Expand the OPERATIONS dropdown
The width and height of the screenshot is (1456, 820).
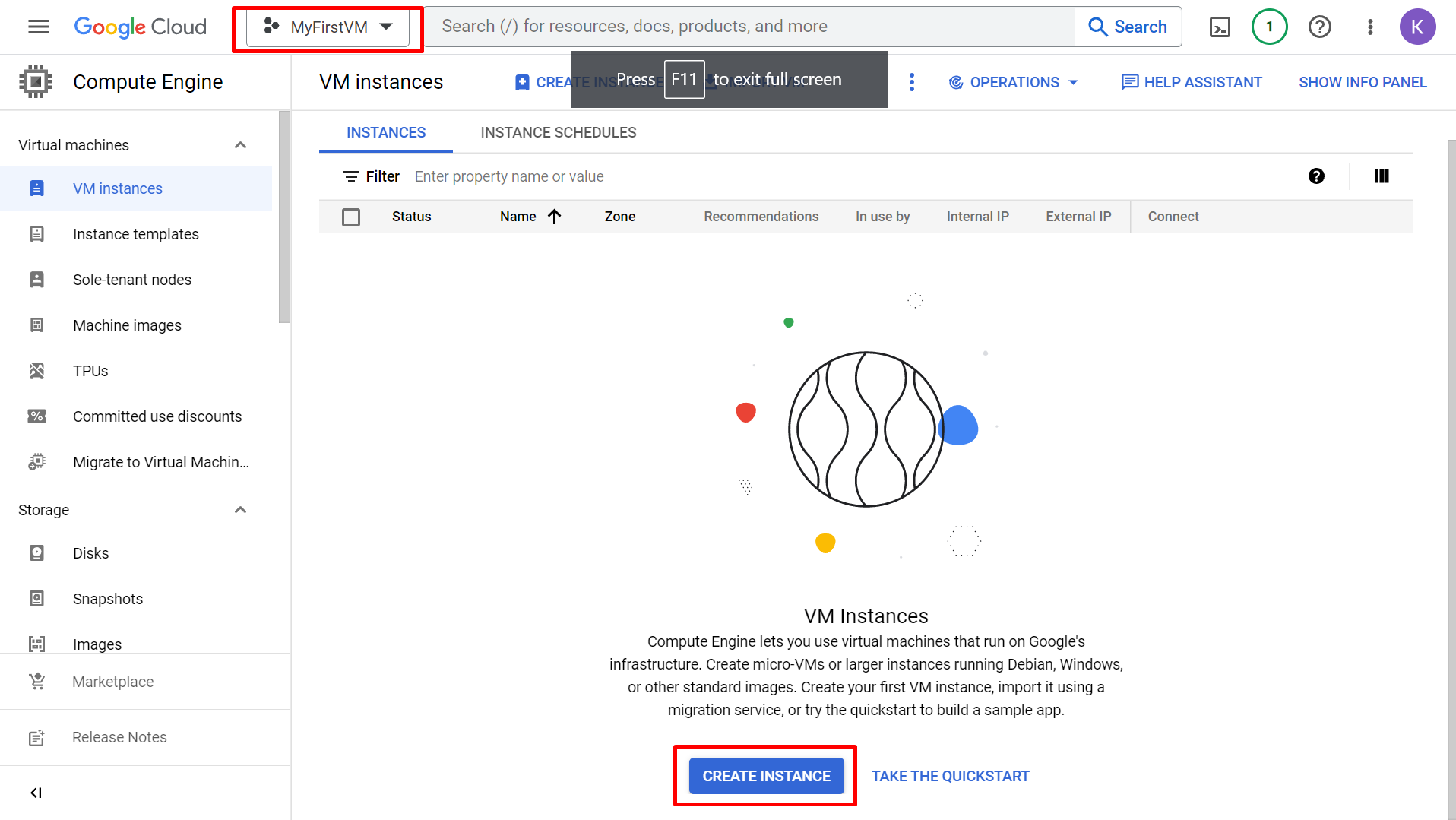point(1014,82)
